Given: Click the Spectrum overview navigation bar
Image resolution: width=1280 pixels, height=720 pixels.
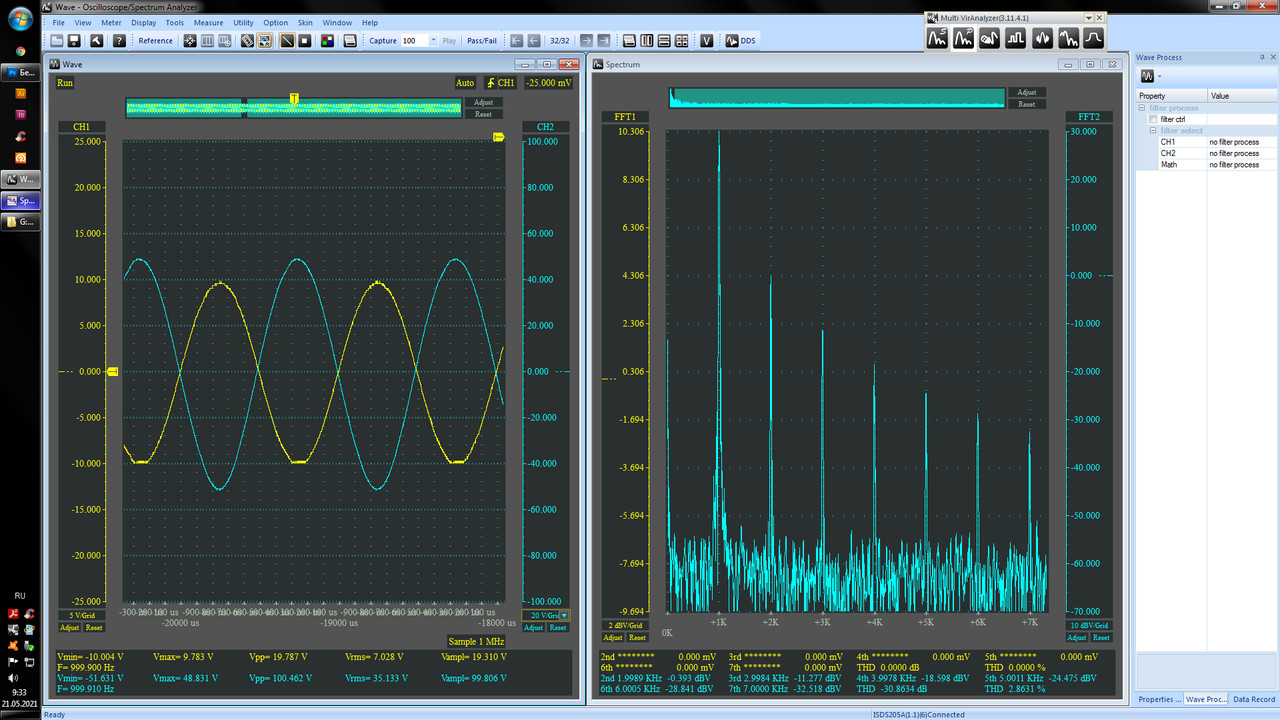Looking at the screenshot, I should 837,97.
